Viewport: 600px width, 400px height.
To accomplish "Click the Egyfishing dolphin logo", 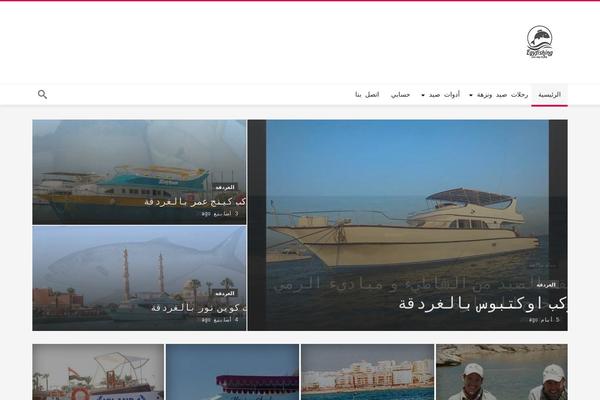I will click(x=540, y=42).
